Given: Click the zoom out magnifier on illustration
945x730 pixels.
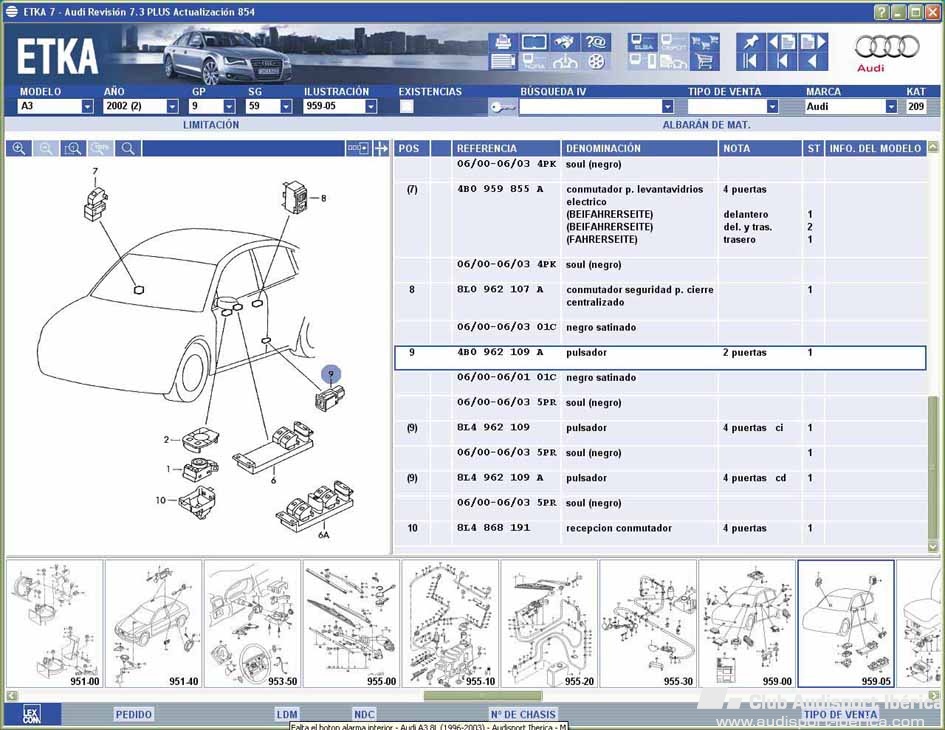Looking at the screenshot, I should click(46, 148).
